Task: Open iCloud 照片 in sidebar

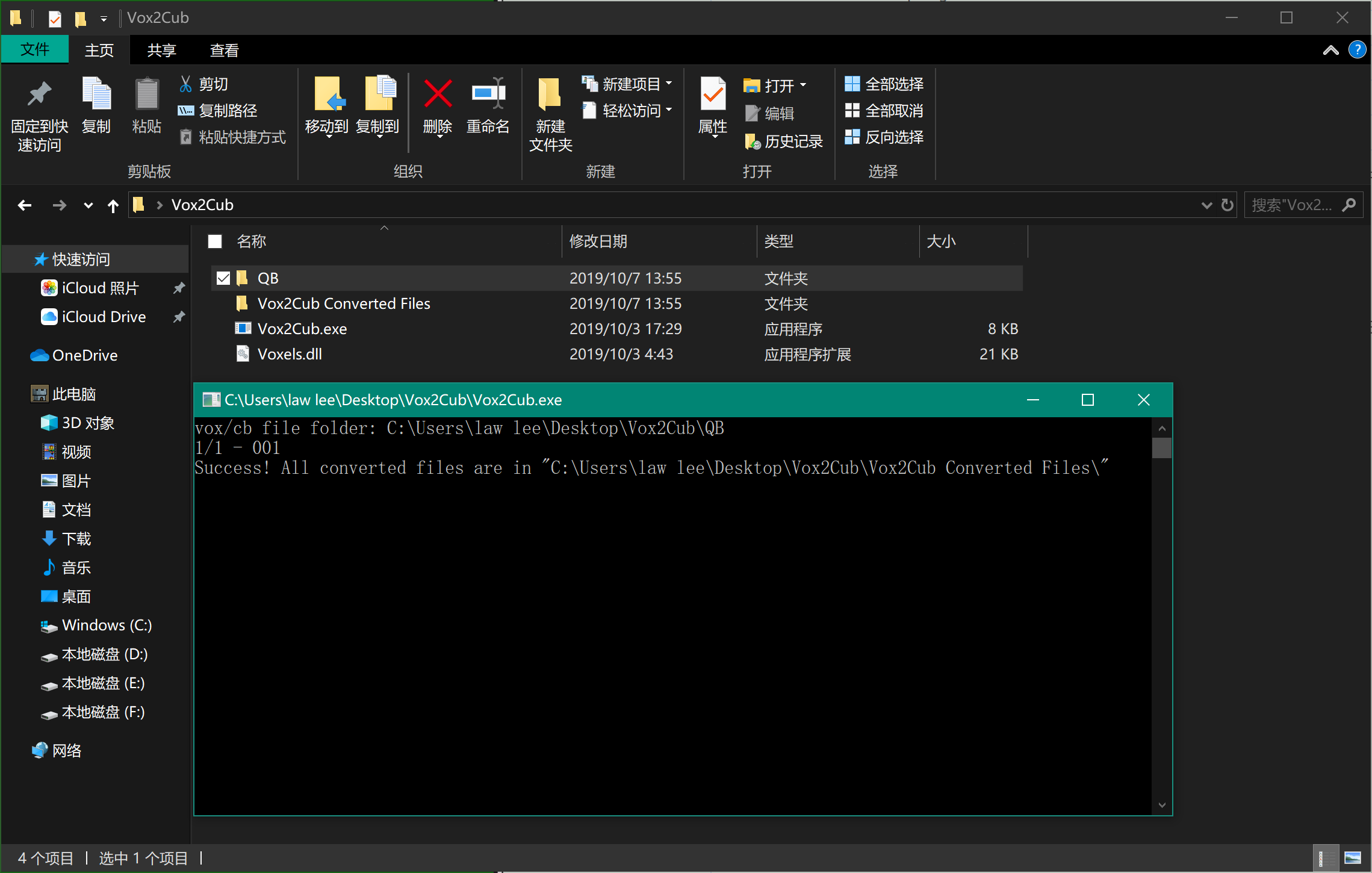Action: pyautogui.click(x=100, y=288)
